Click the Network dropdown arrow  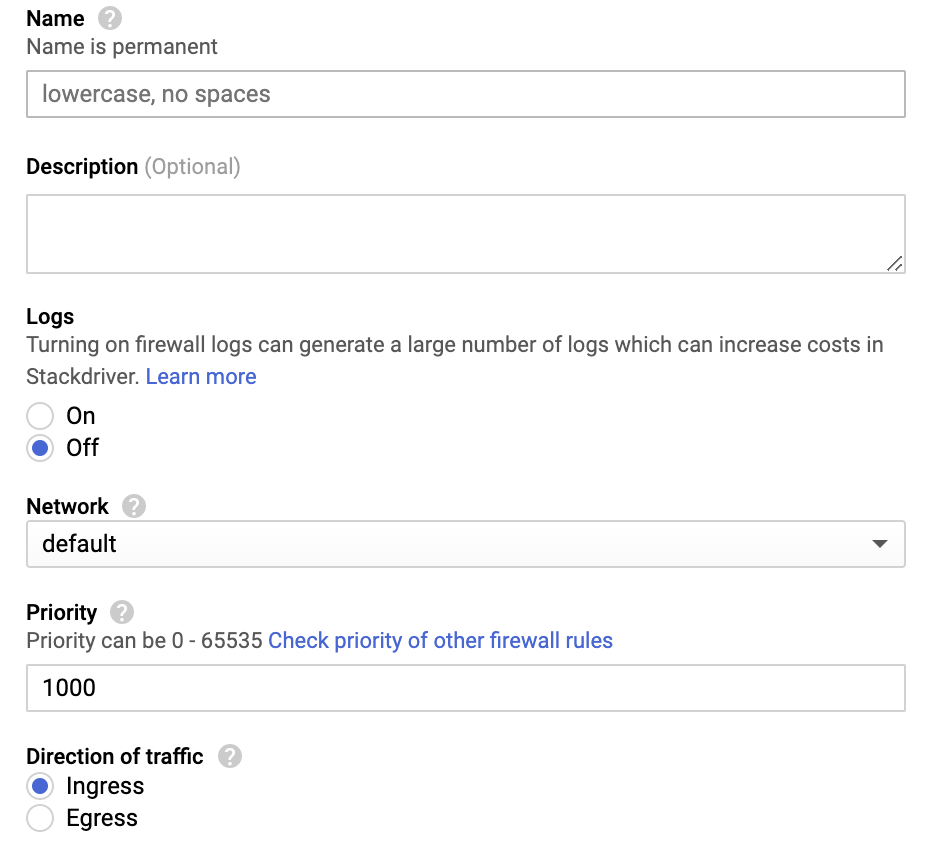click(x=879, y=543)
